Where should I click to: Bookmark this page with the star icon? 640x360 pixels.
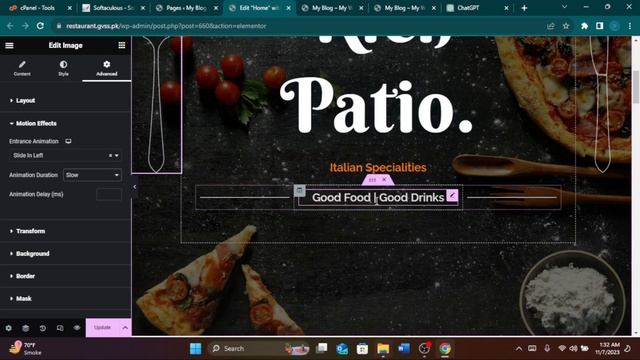[566, 26]
